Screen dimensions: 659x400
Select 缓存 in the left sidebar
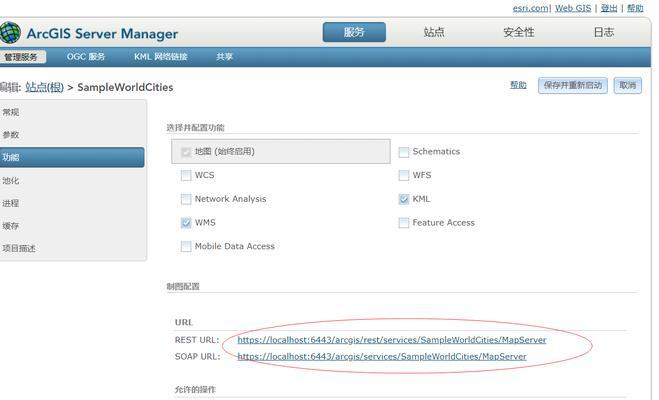pyautogui.click(x=11, y=226)
